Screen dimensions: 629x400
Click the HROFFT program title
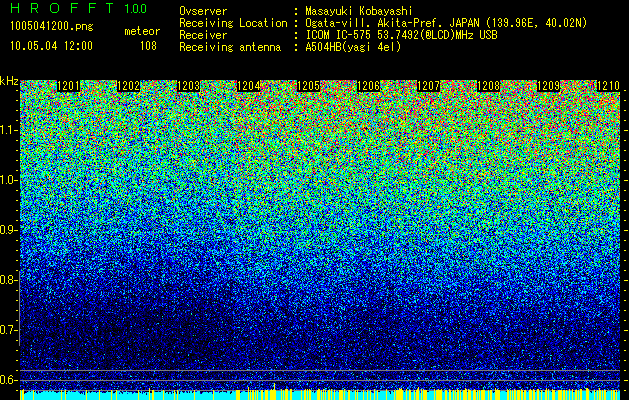[62, 8]
